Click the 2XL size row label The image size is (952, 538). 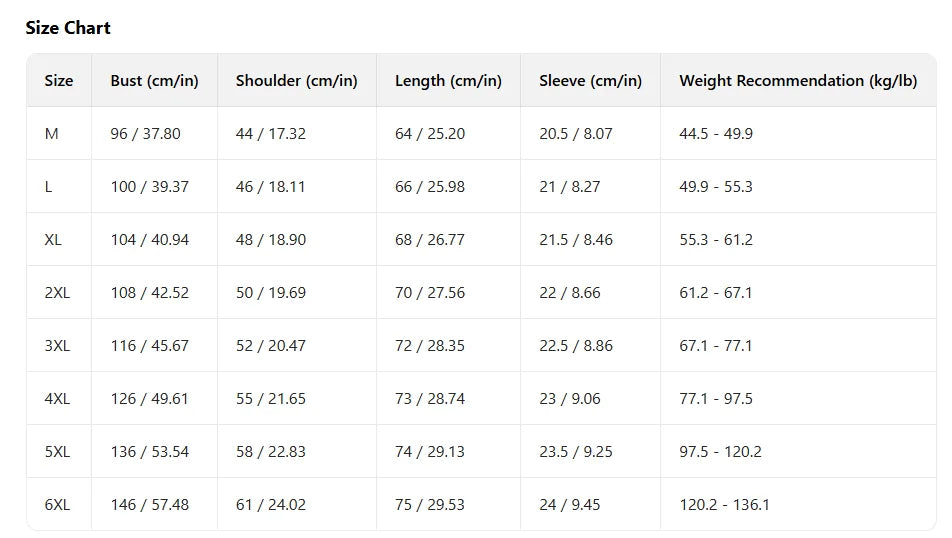57,293
